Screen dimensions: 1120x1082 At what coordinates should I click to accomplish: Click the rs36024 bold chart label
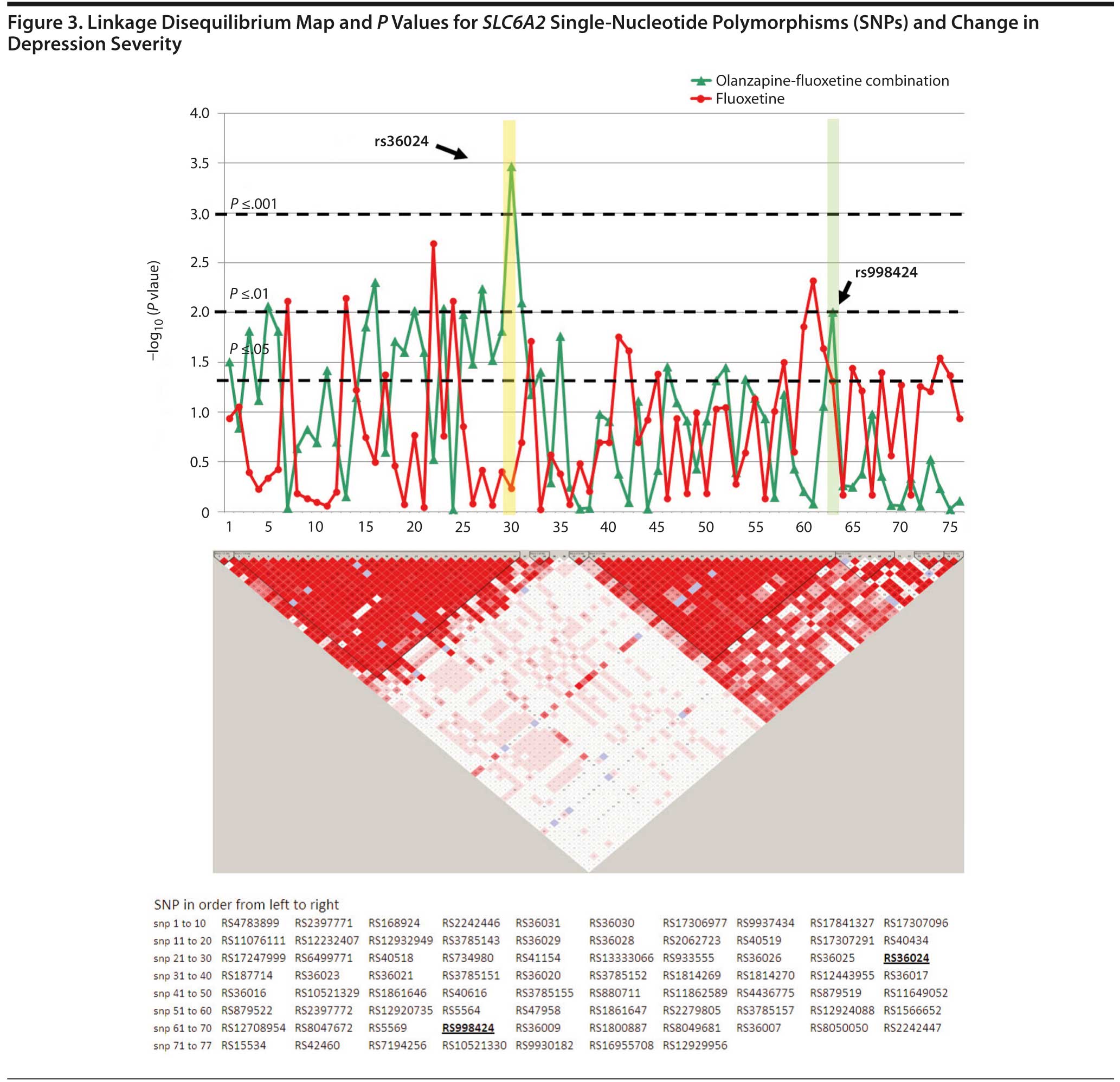(401, 141)
